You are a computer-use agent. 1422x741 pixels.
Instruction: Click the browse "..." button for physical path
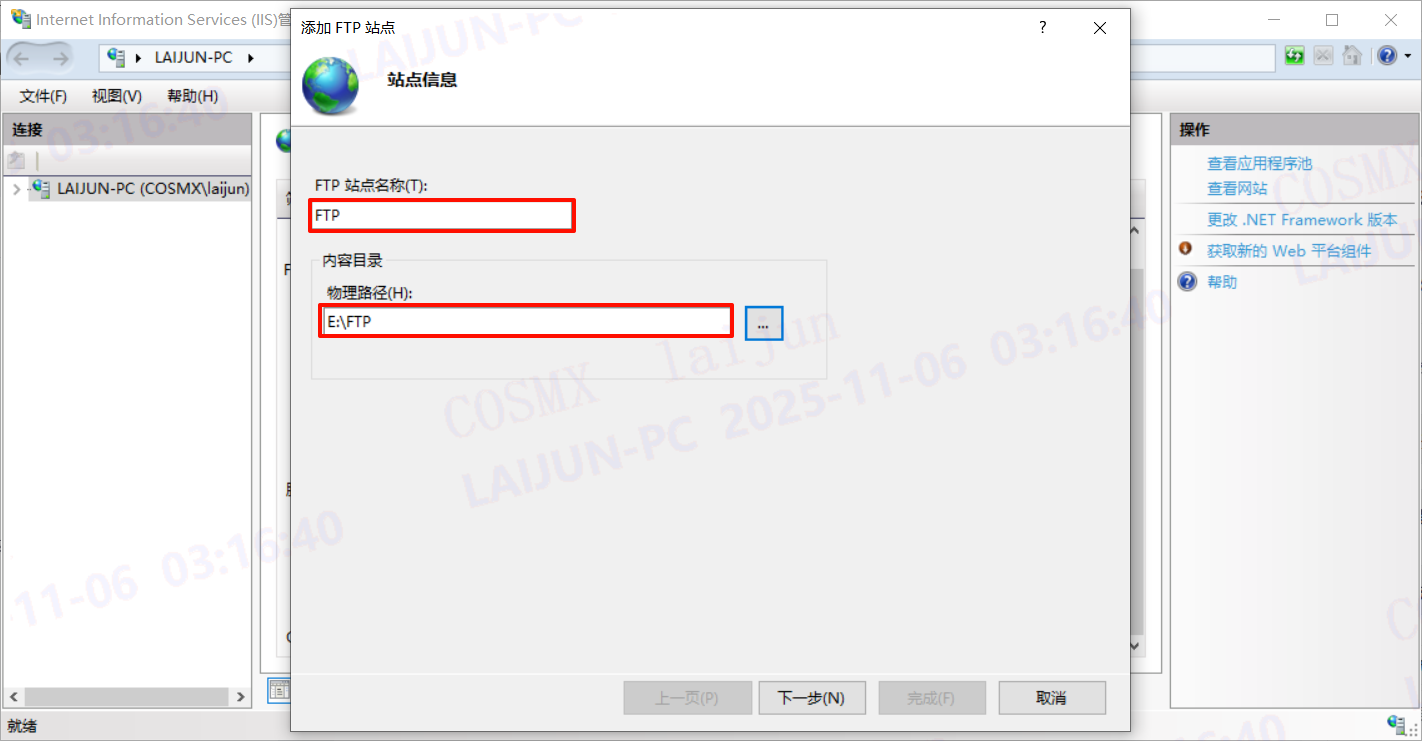click(764, 323)
